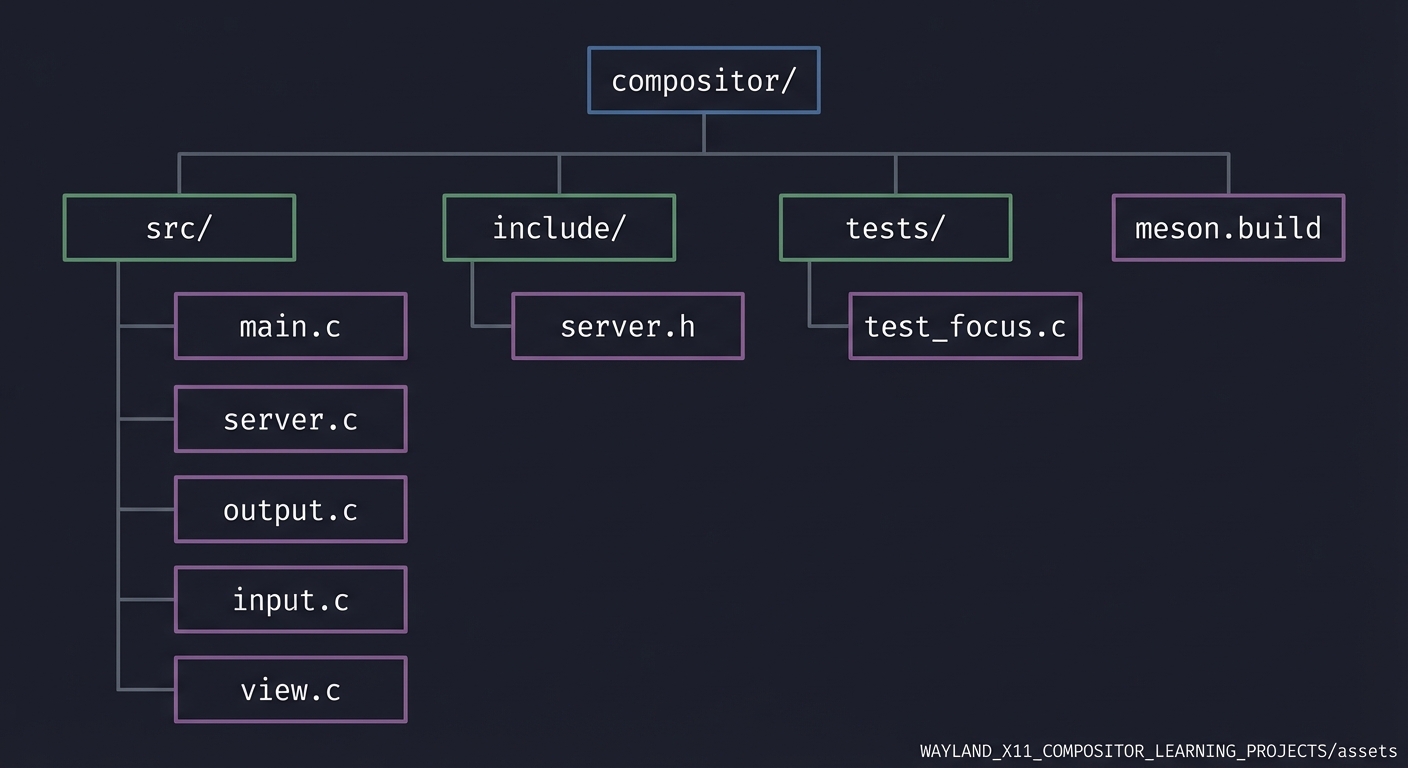Click the meson.build file node
The image size is (1408, 768).
pos(1228,228)
